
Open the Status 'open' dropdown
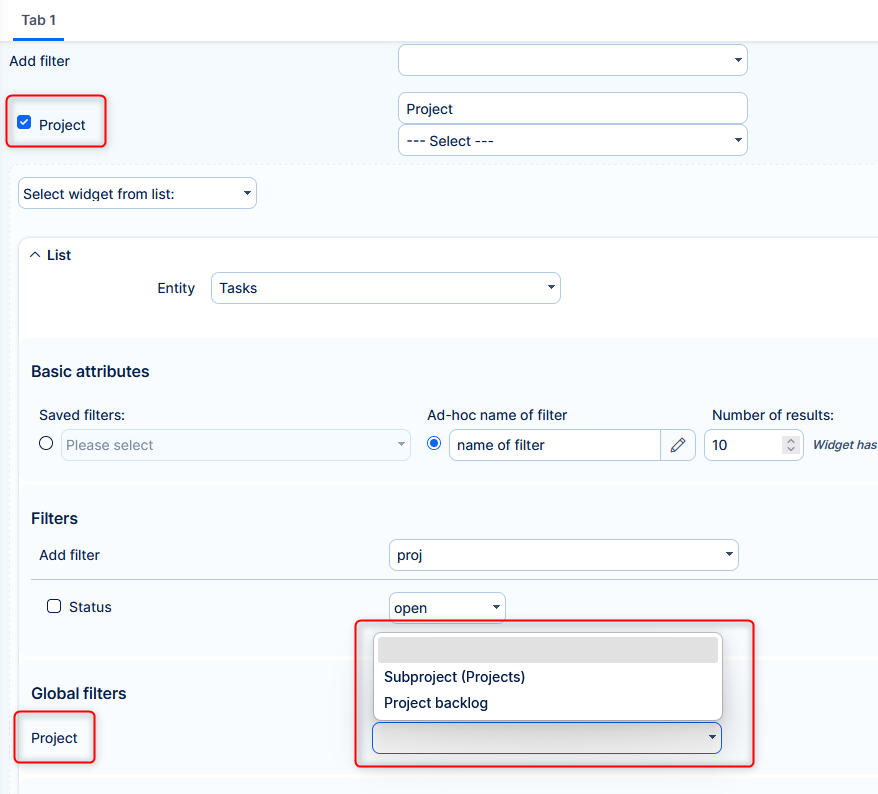446,608
